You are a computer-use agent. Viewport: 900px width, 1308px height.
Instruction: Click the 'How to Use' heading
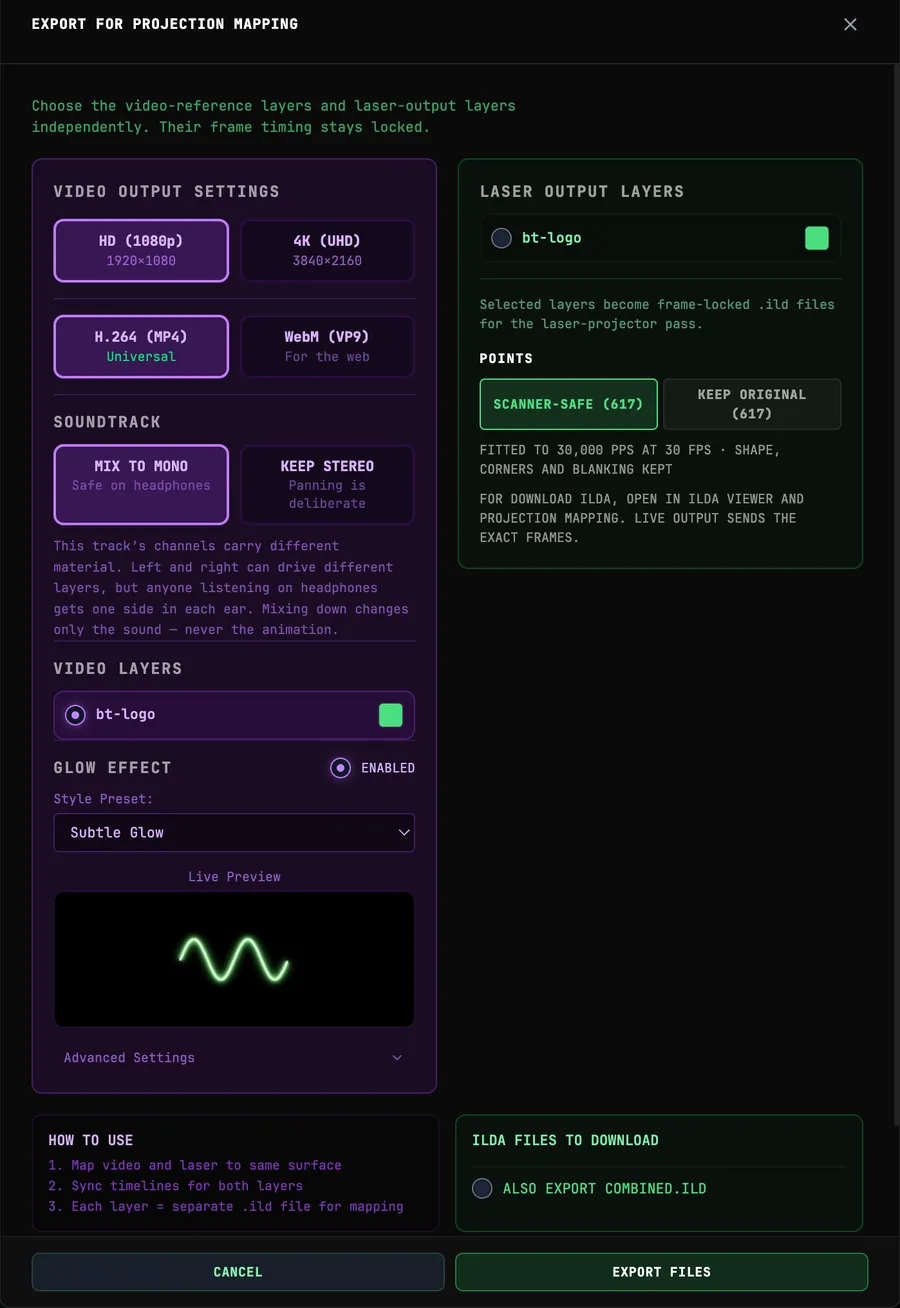[x=90, y=1140]
